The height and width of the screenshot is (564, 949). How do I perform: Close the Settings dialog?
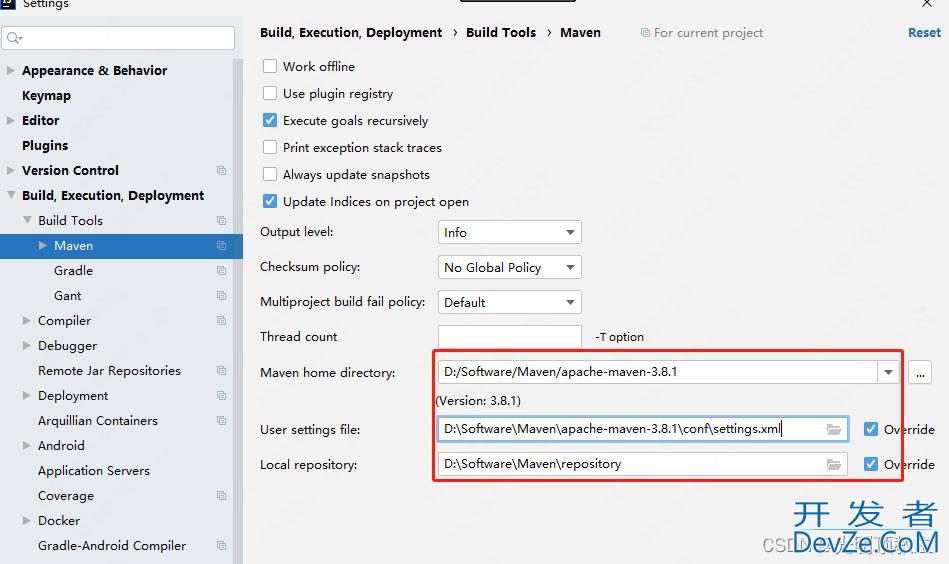(927, 4)
